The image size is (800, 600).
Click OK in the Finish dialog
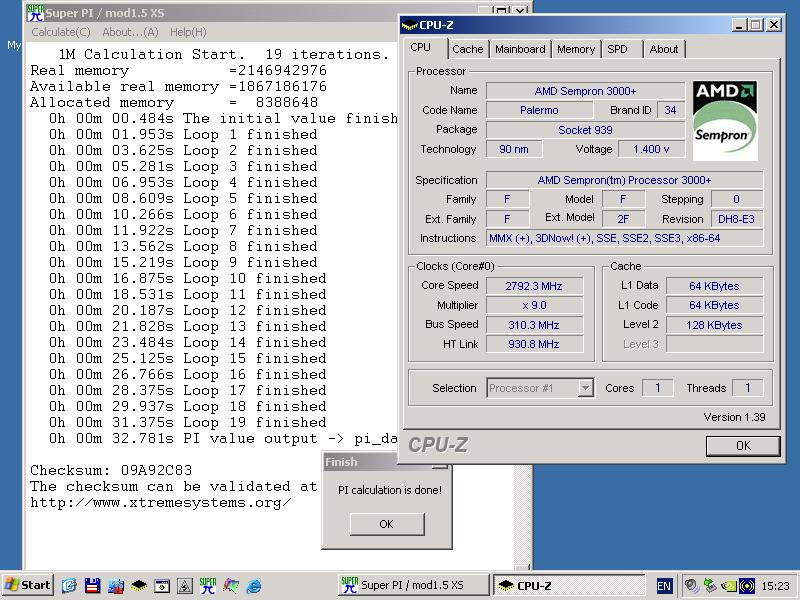point(387,524)
